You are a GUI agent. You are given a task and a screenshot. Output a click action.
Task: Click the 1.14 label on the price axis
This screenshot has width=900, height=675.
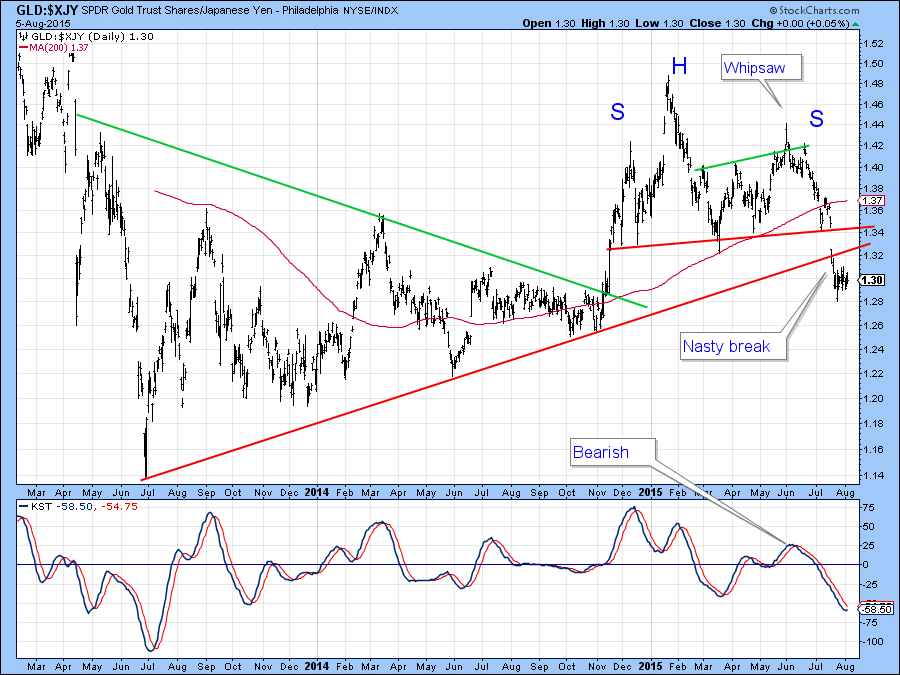tap(873, 475)
